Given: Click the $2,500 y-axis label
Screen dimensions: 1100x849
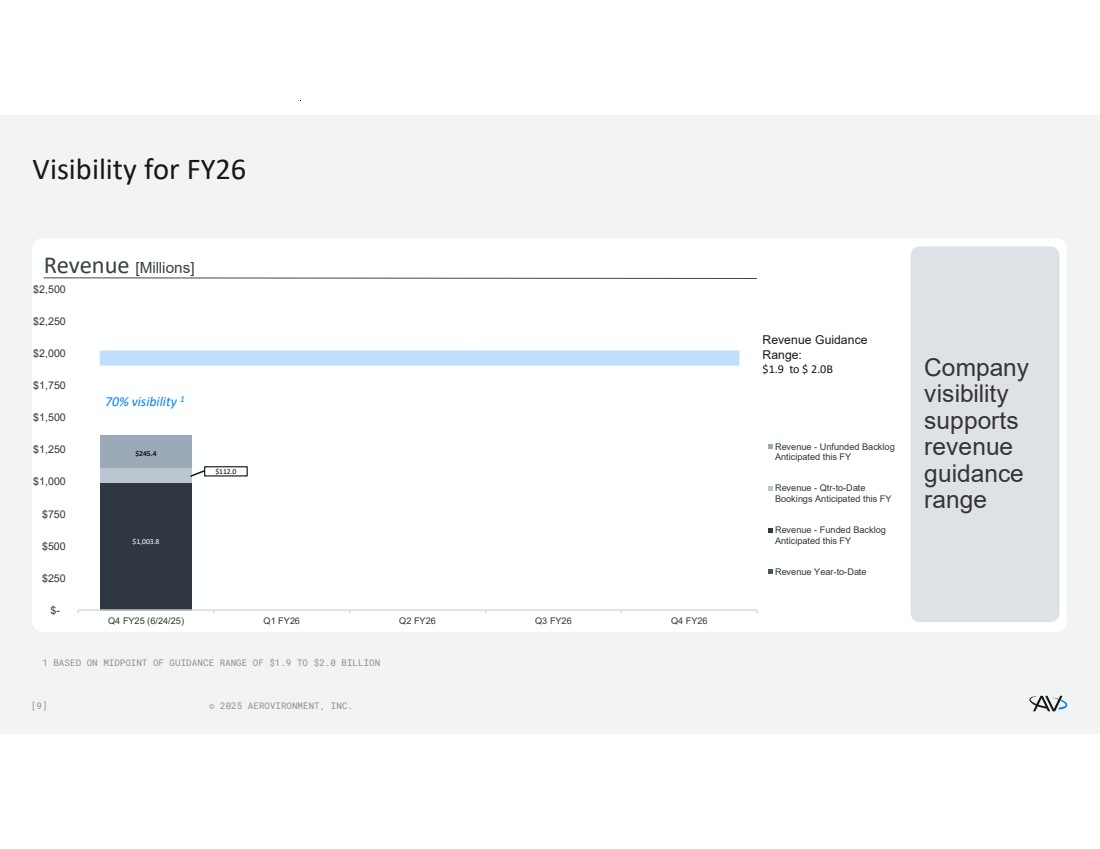Looking at the screenshot, I should pos(49,290).
